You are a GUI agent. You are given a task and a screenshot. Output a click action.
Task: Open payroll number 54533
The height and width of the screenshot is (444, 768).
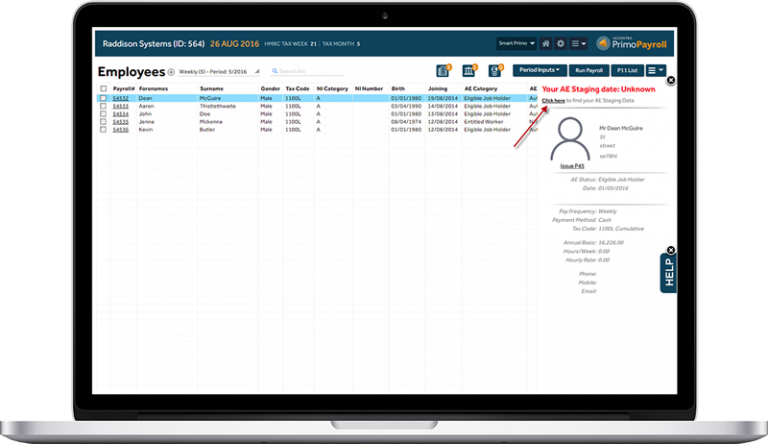[120, 106]
